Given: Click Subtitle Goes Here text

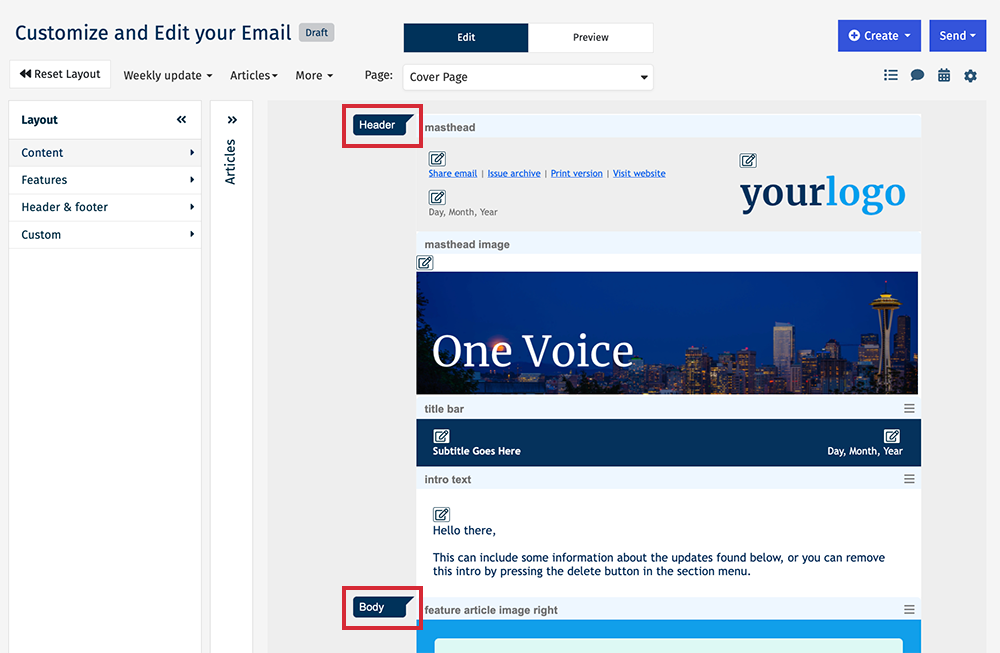Looking at the screenshot, I should click(x=476, y=451).
